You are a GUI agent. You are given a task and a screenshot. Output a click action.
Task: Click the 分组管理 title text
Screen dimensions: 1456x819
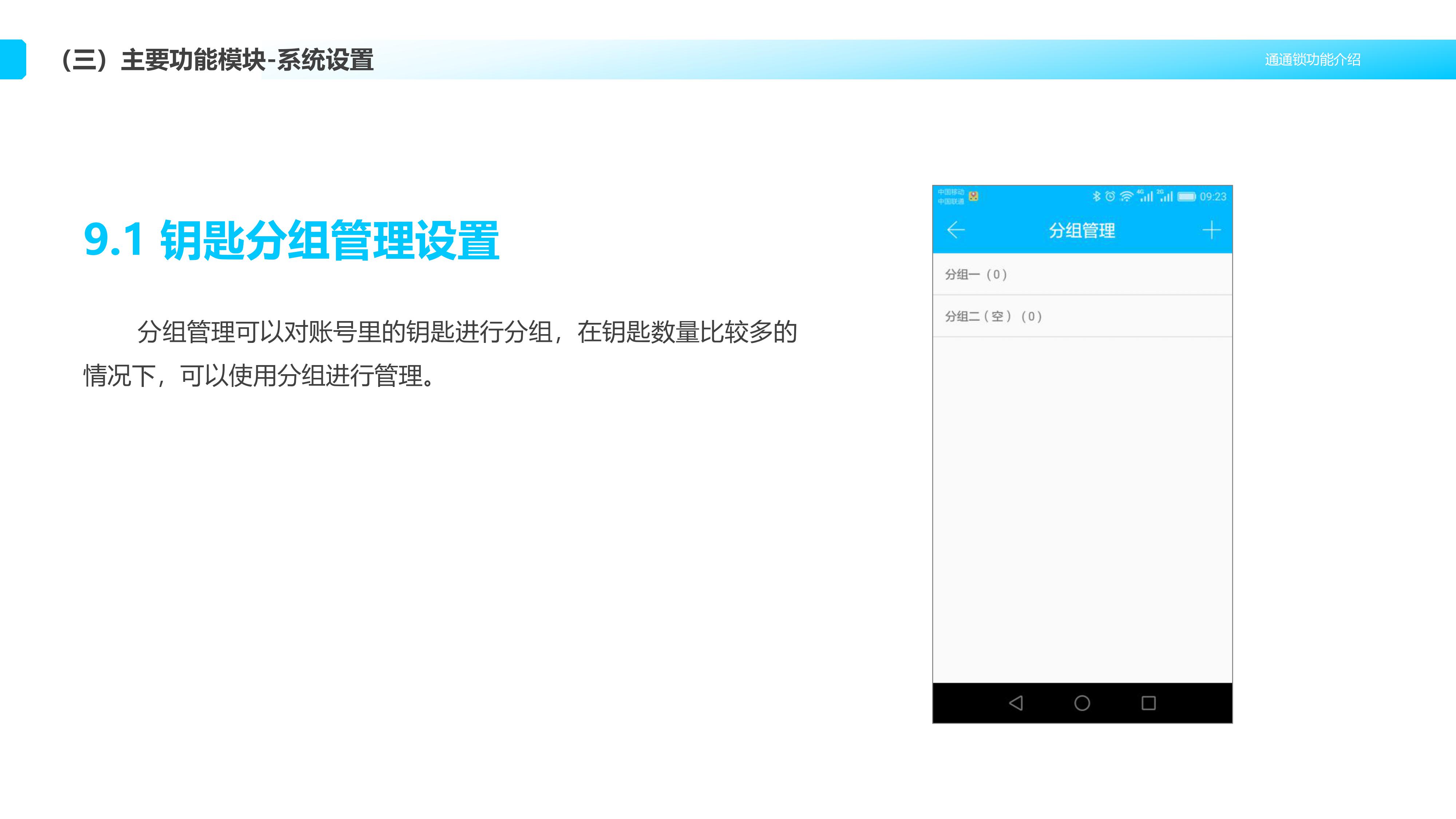click(1082, 231)
